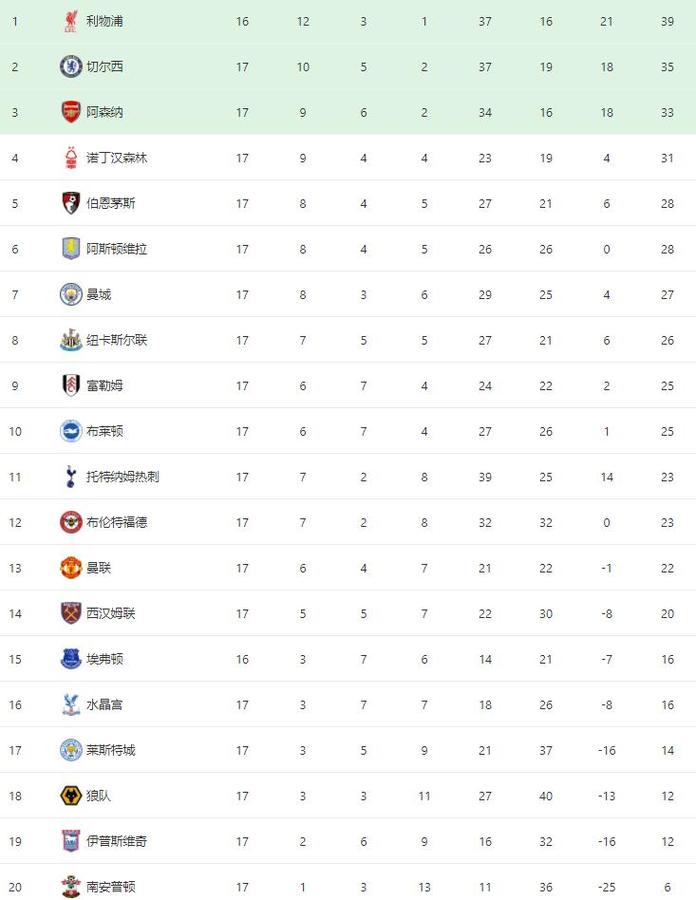Image resolution: width=696 pixels, height=900 pixels.
Task: Open the 水晶宫 team link
Action: [x=104, y=704]
